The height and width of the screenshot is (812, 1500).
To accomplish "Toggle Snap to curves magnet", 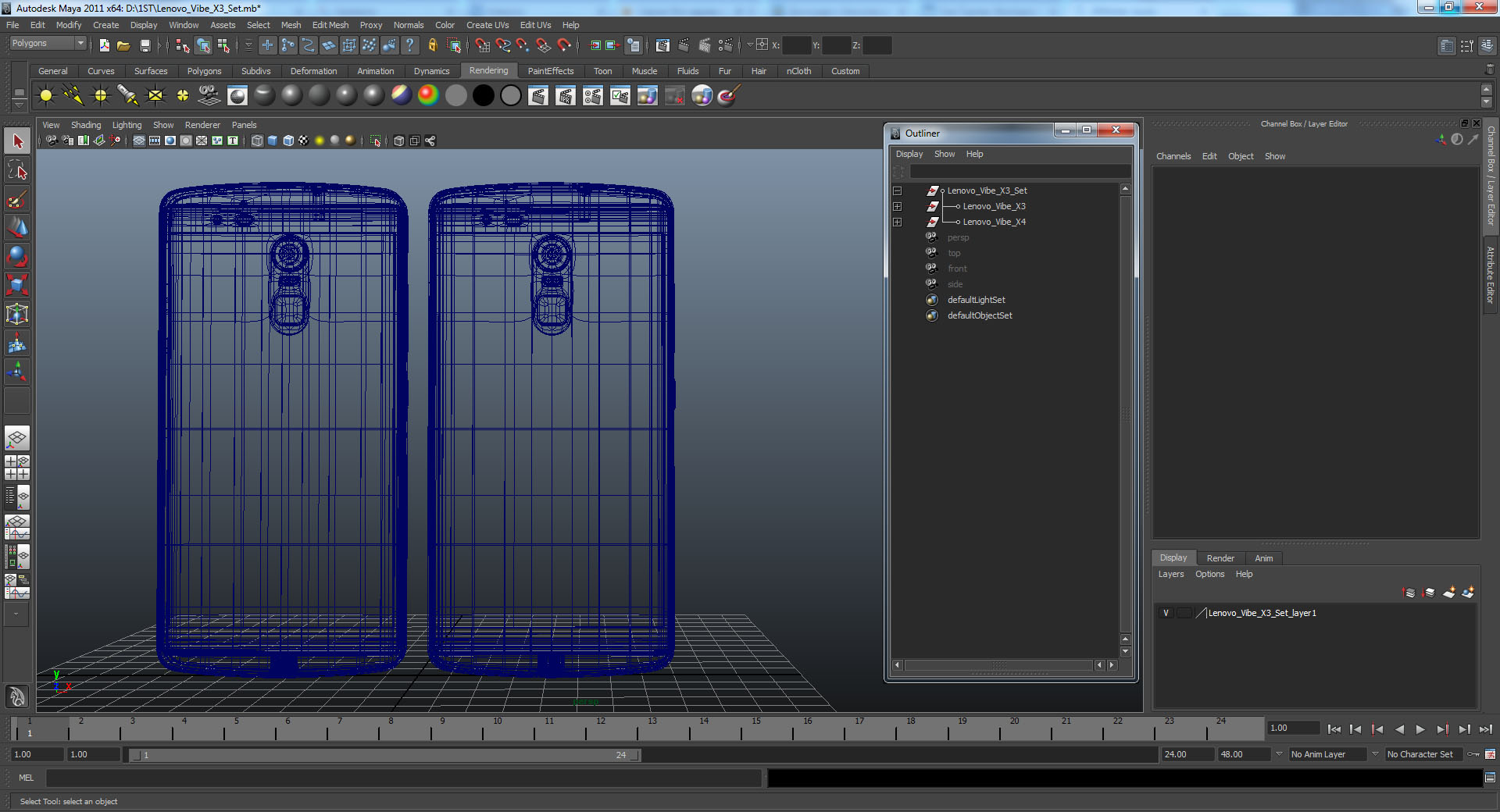I will click(x=502, y=45).
